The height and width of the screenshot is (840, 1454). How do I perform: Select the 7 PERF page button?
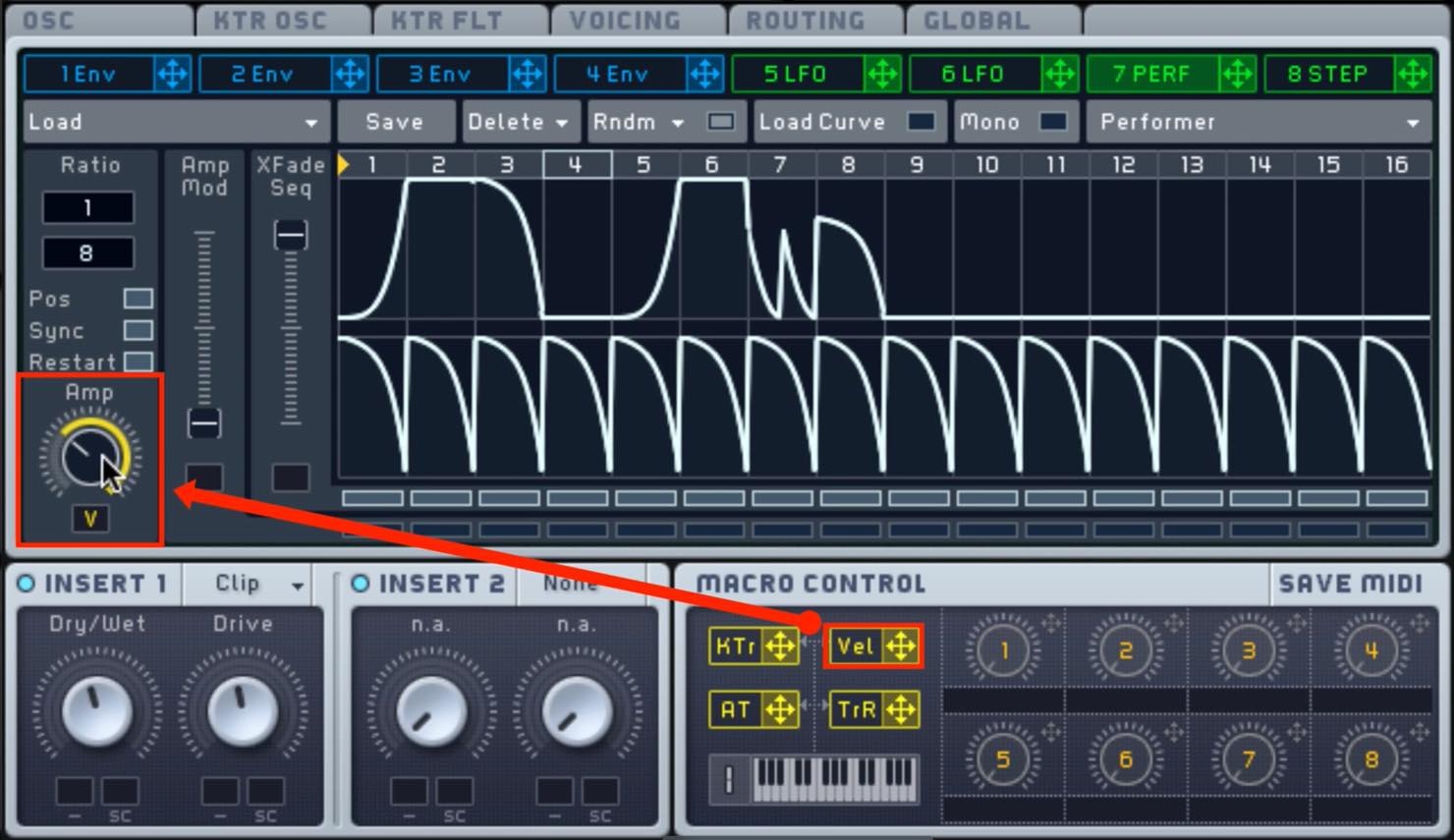click(1151, 74)
